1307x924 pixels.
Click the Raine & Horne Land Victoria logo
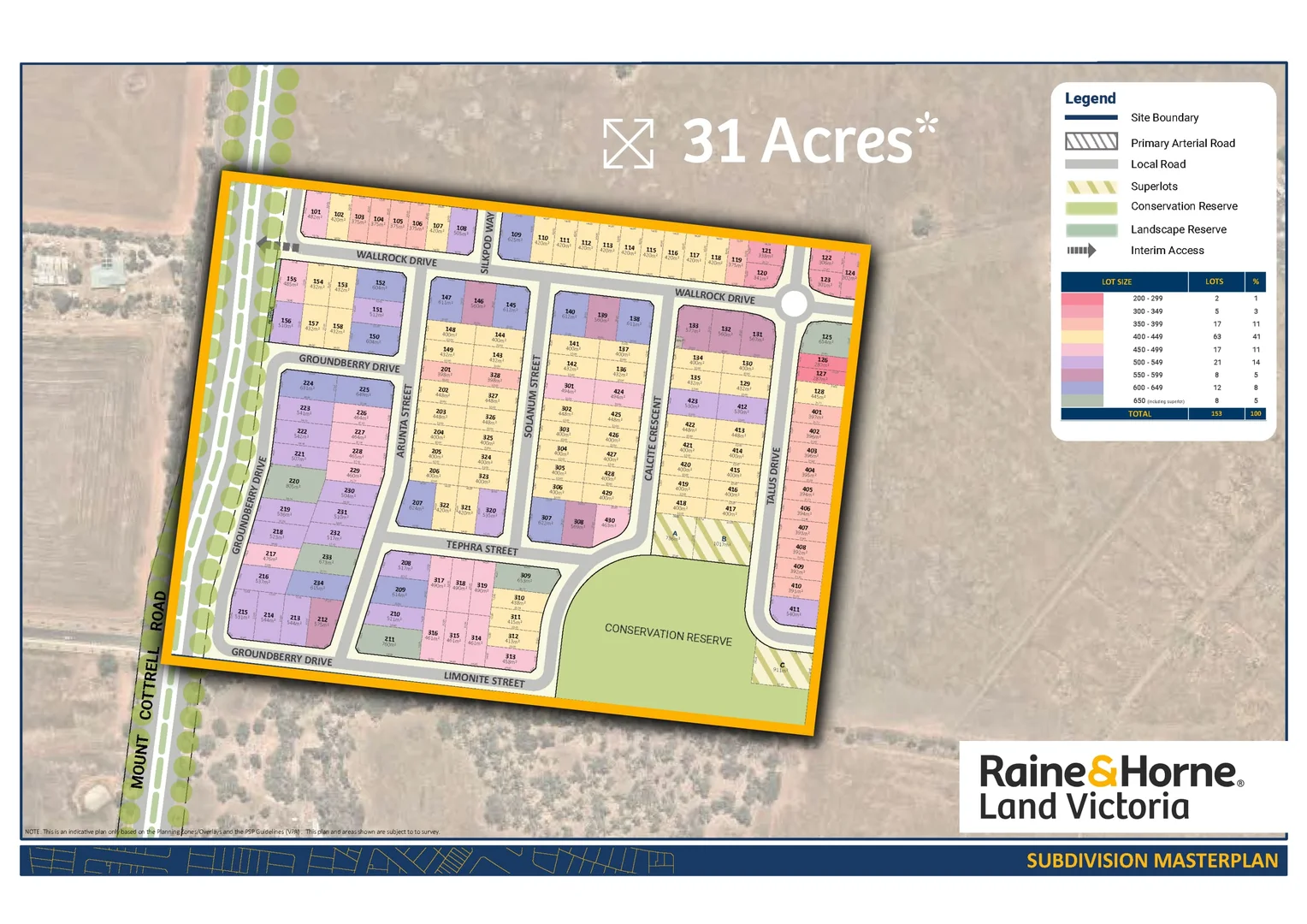coord(1109,787)
